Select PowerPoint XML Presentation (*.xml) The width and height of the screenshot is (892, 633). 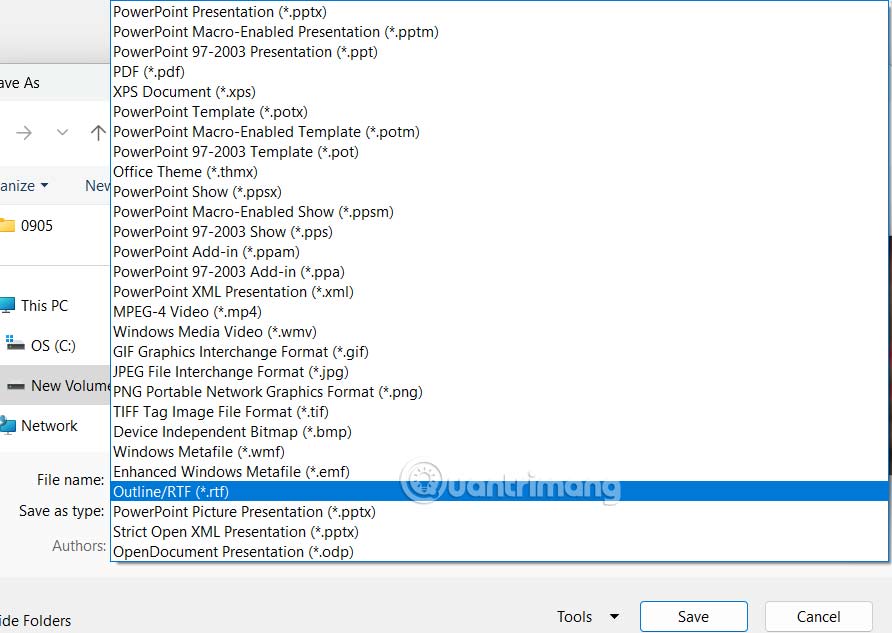[x=499, y=292]
